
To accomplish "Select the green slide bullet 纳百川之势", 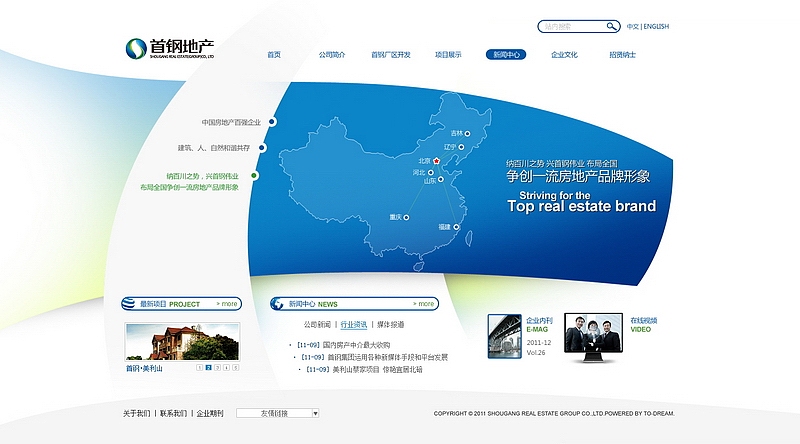I will click(254, 176).
